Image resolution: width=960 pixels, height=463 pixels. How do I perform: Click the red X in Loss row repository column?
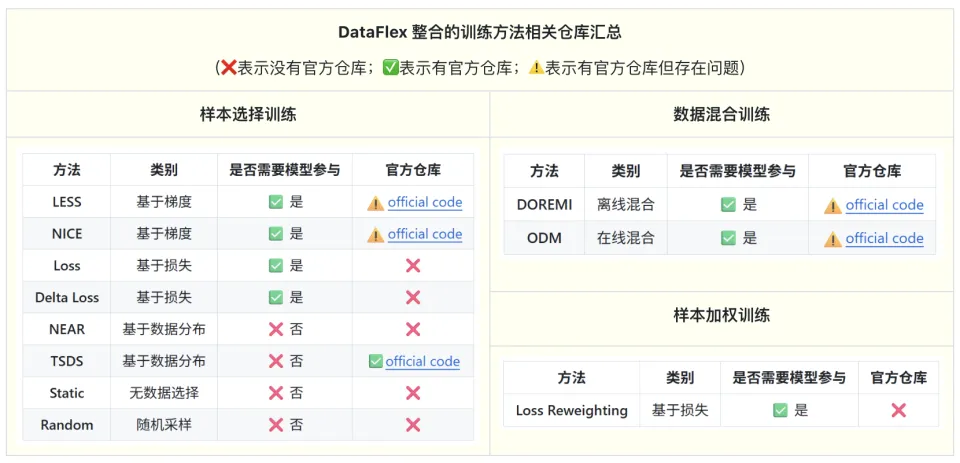coord(413,266)
